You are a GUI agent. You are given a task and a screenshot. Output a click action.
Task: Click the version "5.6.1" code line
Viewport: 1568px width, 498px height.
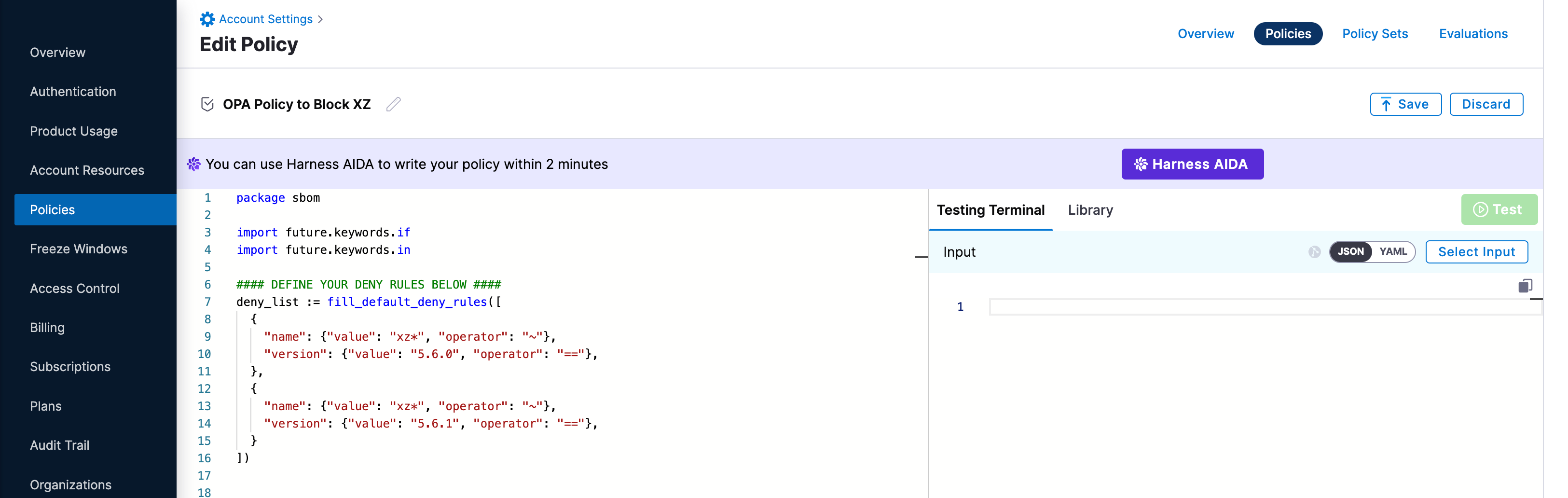(x=431, y=424)
